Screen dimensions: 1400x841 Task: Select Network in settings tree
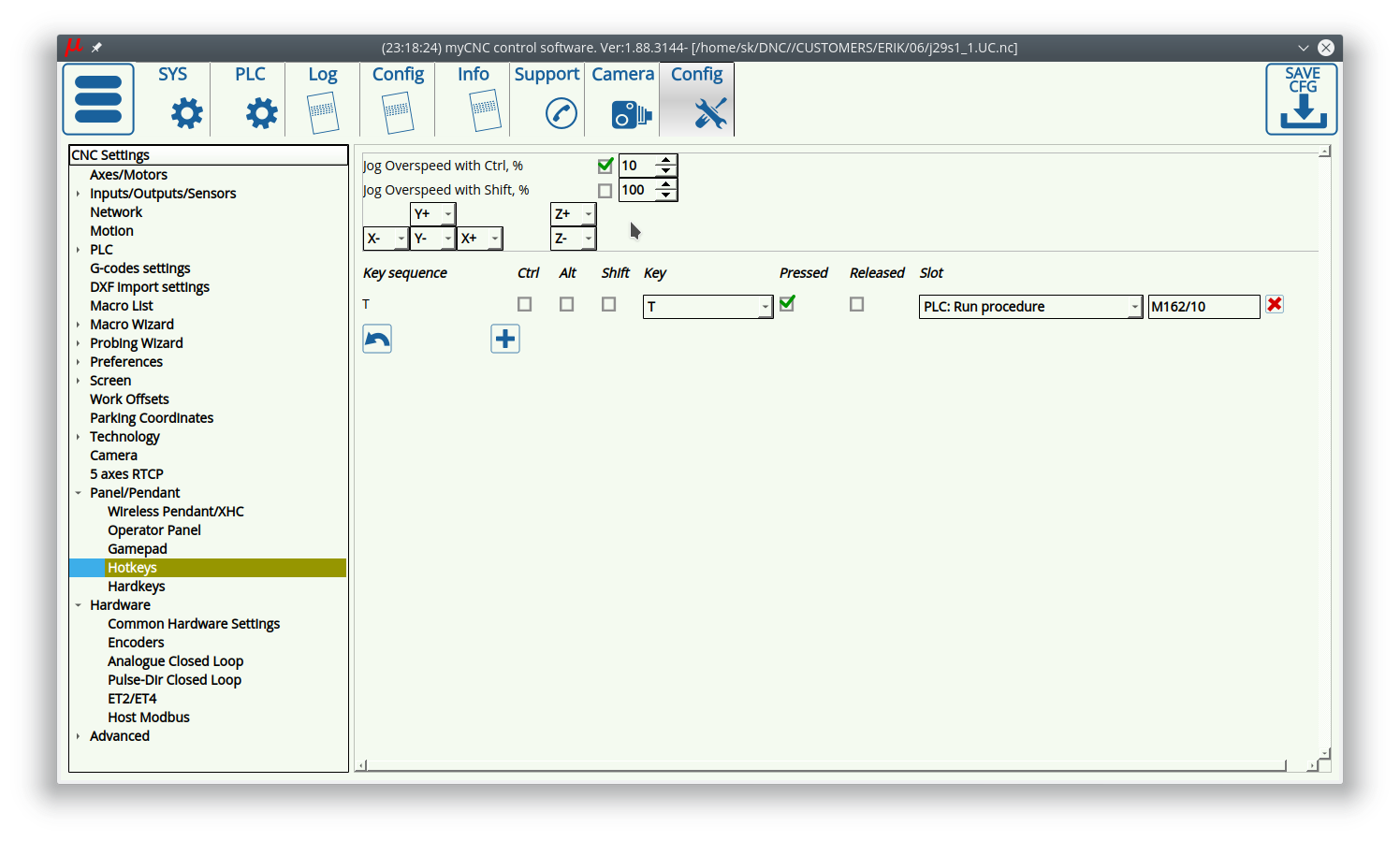coord(116,212)
